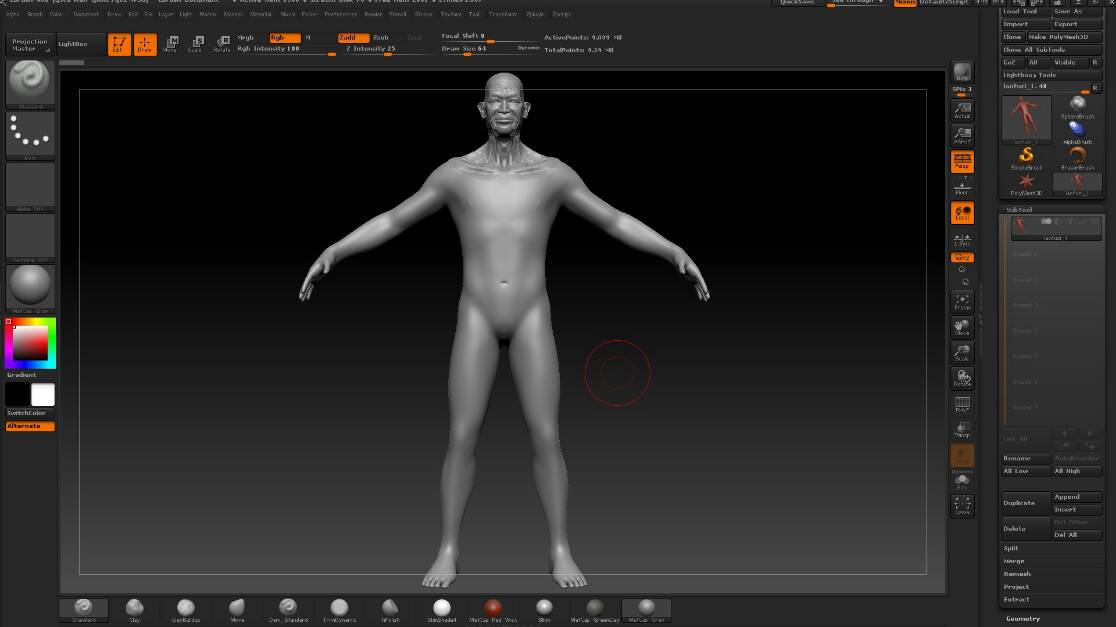Click the Rotate canvas icon
This screenshot has height=627, width=1116.
click(x=962, y=379)
